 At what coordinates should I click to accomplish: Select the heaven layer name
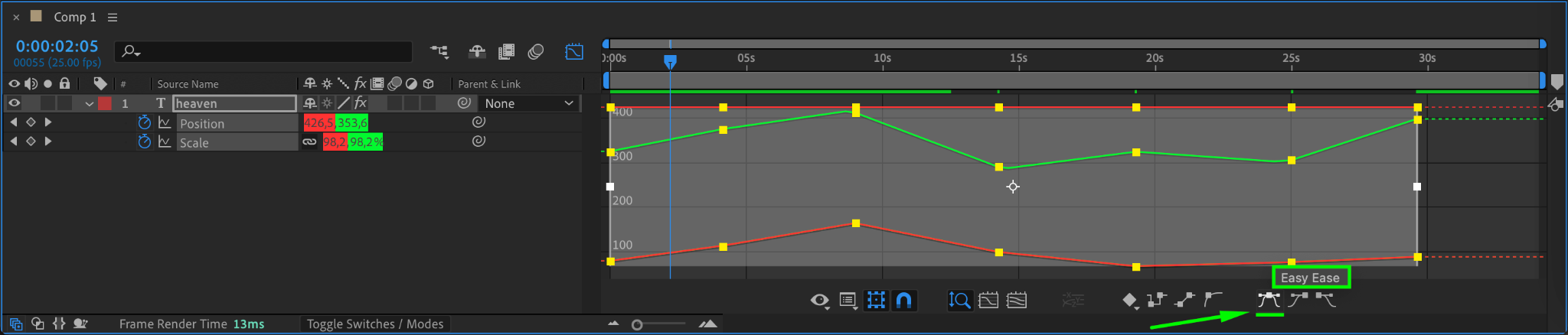click(234, 103)
